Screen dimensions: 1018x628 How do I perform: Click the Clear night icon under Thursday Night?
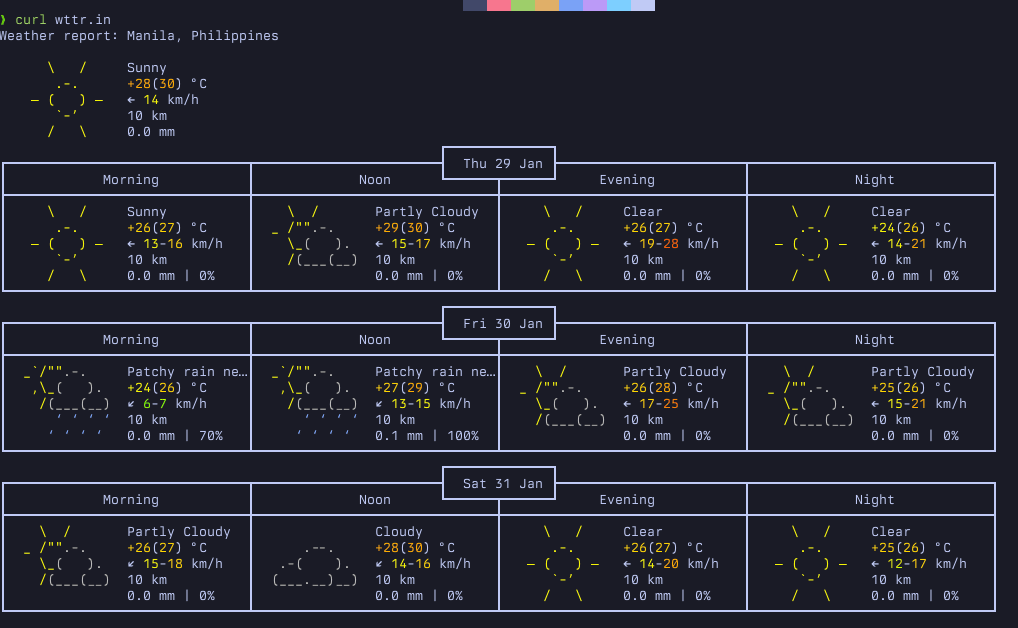[809, 243]
